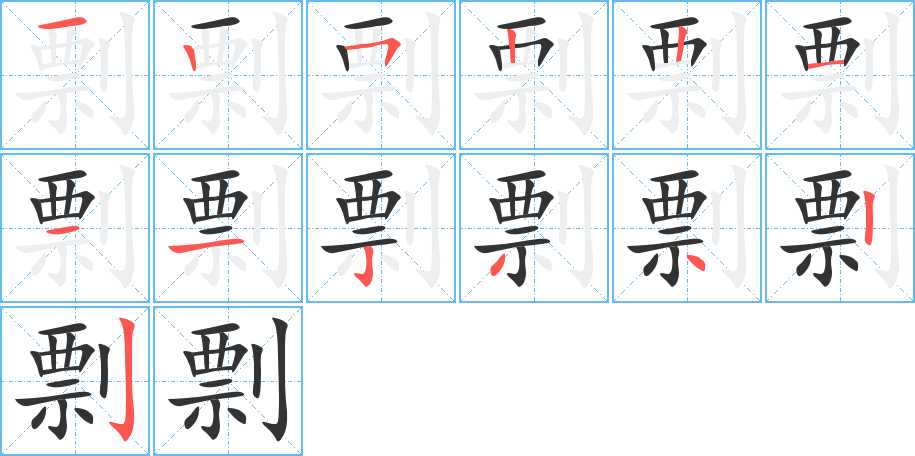Choose twelfth frame with short red knife-radical stroke
The height and width of the screenshot is (456, 915).
(840, 228)
